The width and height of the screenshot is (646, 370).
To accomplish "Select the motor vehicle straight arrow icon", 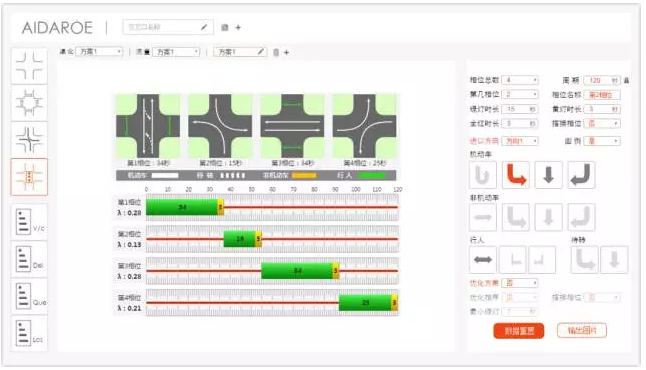I will click(548, 175).
